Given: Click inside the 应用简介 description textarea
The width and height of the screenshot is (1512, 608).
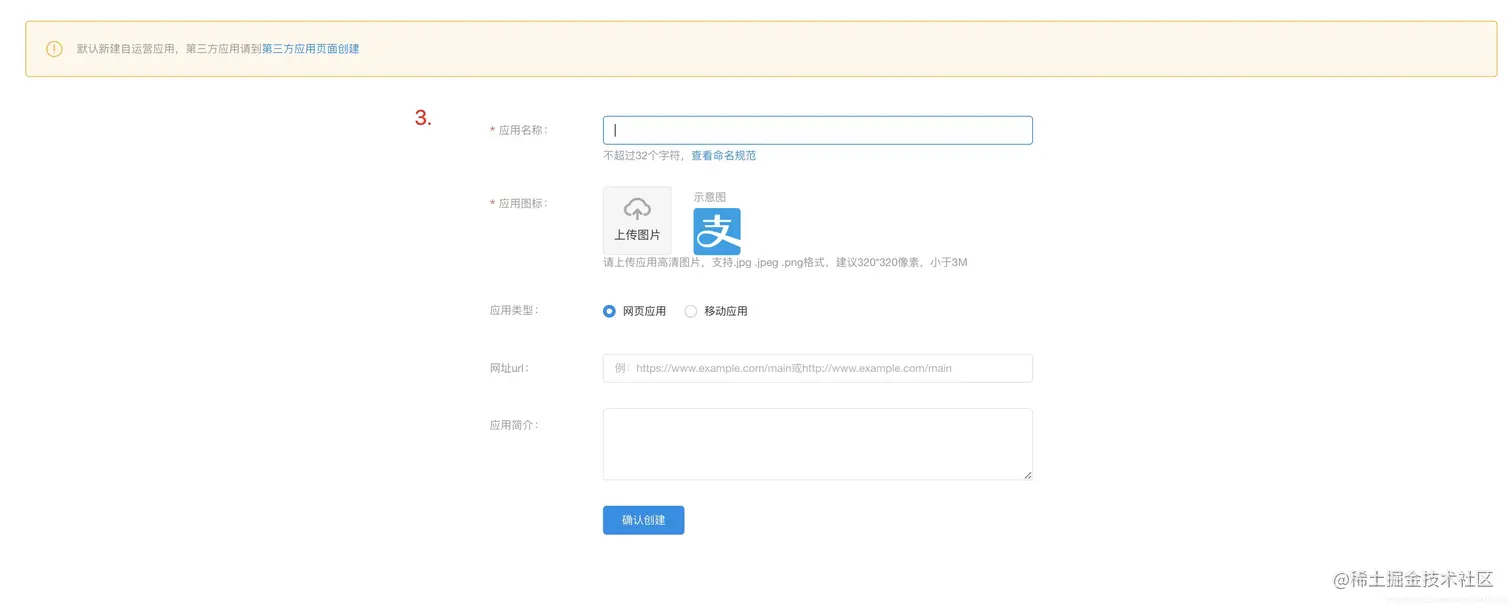Looking at the screenshot, I should coord(816,443).
